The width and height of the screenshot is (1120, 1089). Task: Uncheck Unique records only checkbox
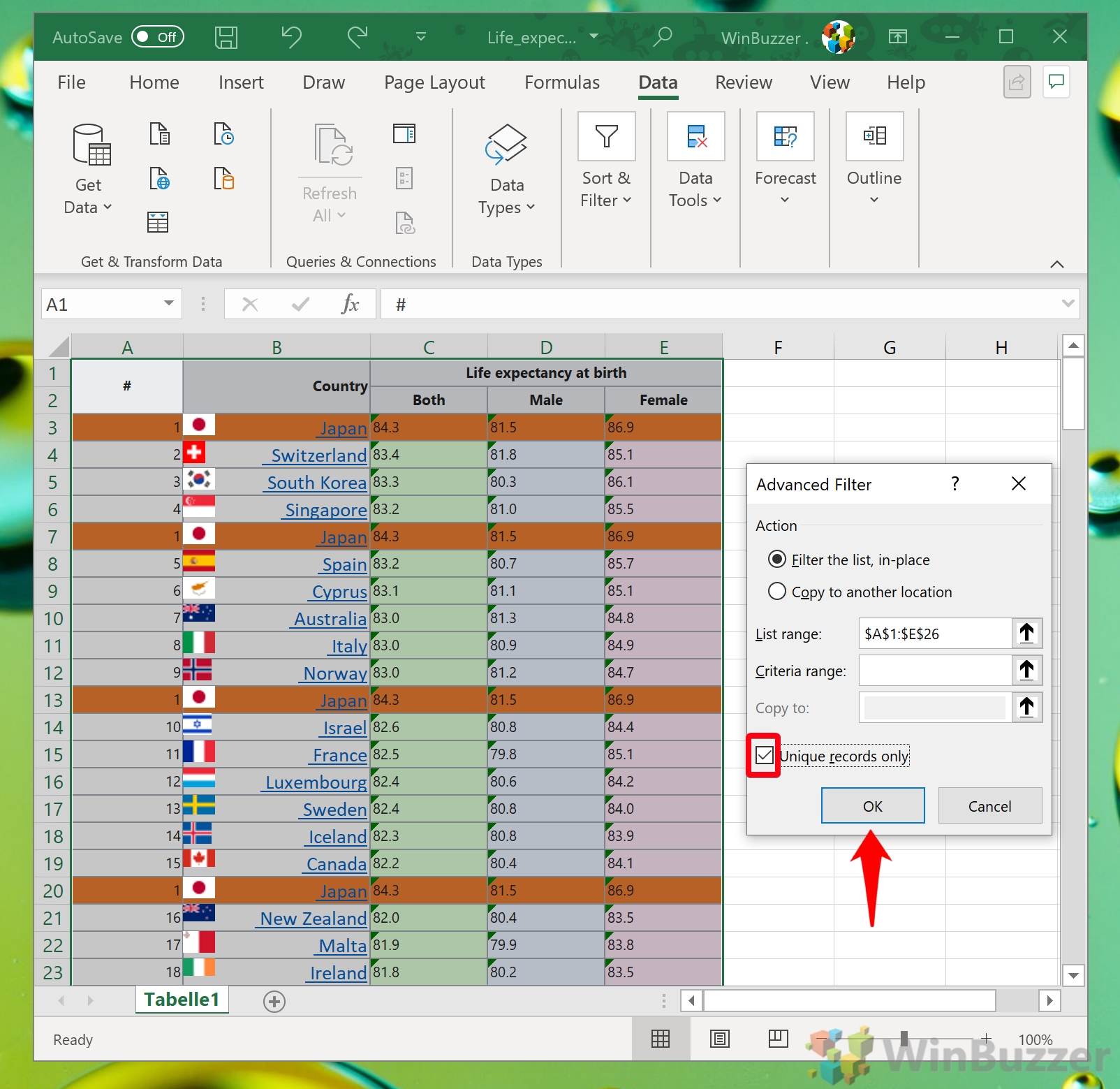point(765,755)
